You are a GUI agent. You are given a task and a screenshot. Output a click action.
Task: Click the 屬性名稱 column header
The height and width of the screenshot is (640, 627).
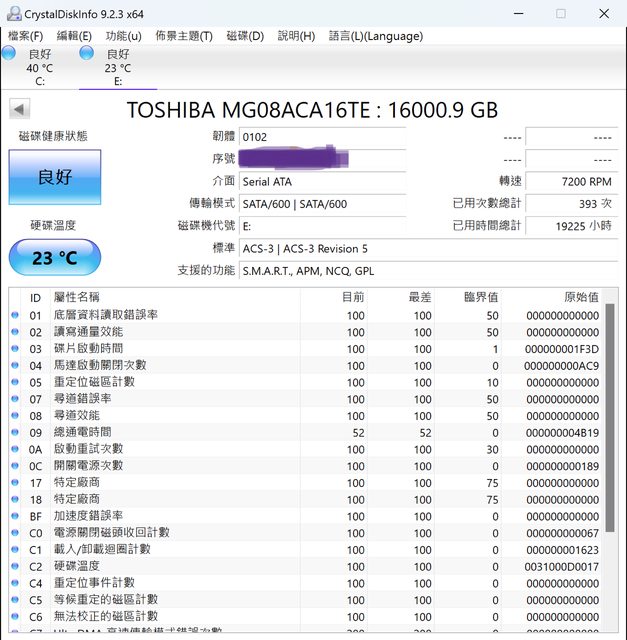(175, 298)
